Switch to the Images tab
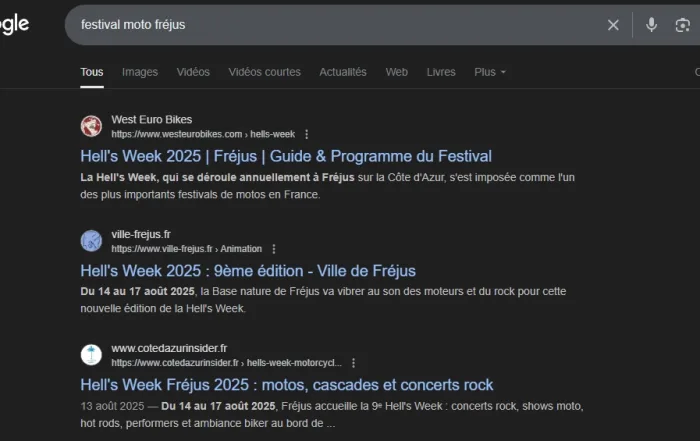Image resolution: width=700 pixels, height=441 pixels. coord(140,72)
